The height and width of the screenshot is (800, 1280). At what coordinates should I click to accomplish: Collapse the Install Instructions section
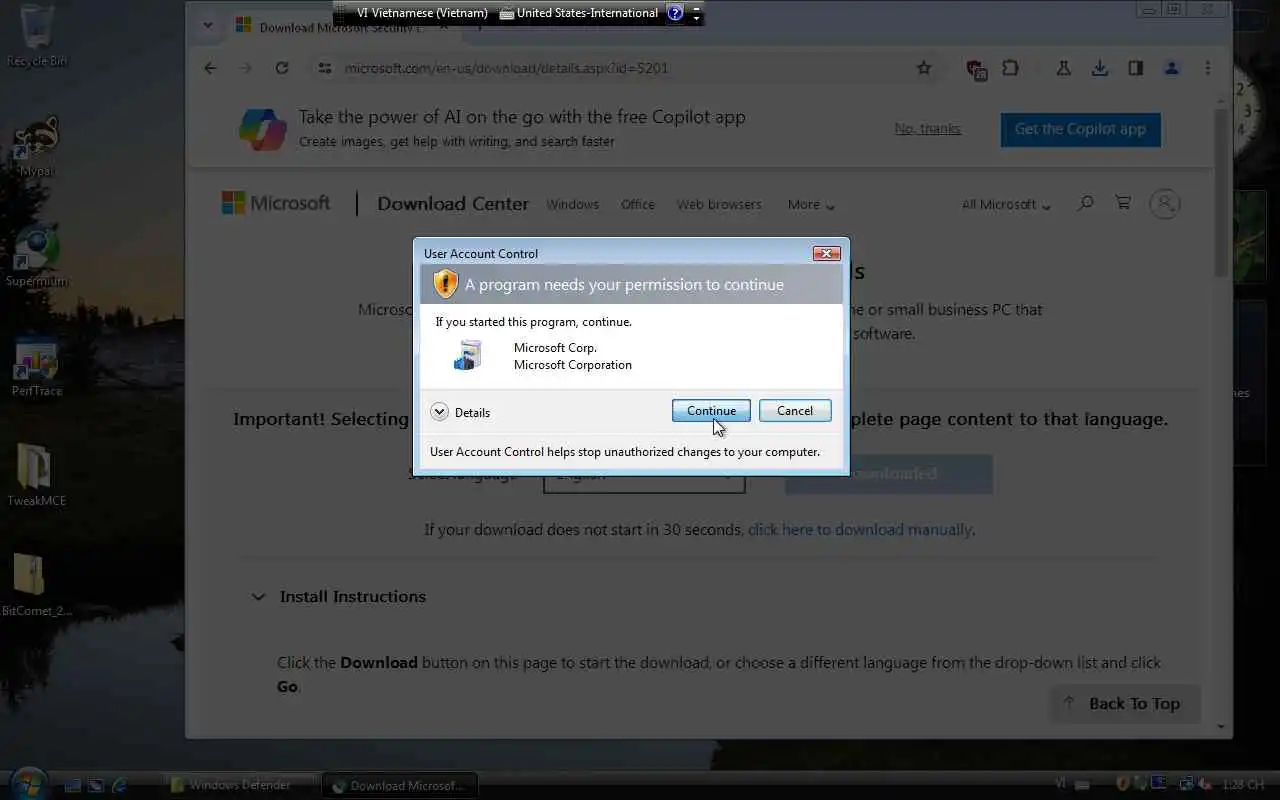338,596
